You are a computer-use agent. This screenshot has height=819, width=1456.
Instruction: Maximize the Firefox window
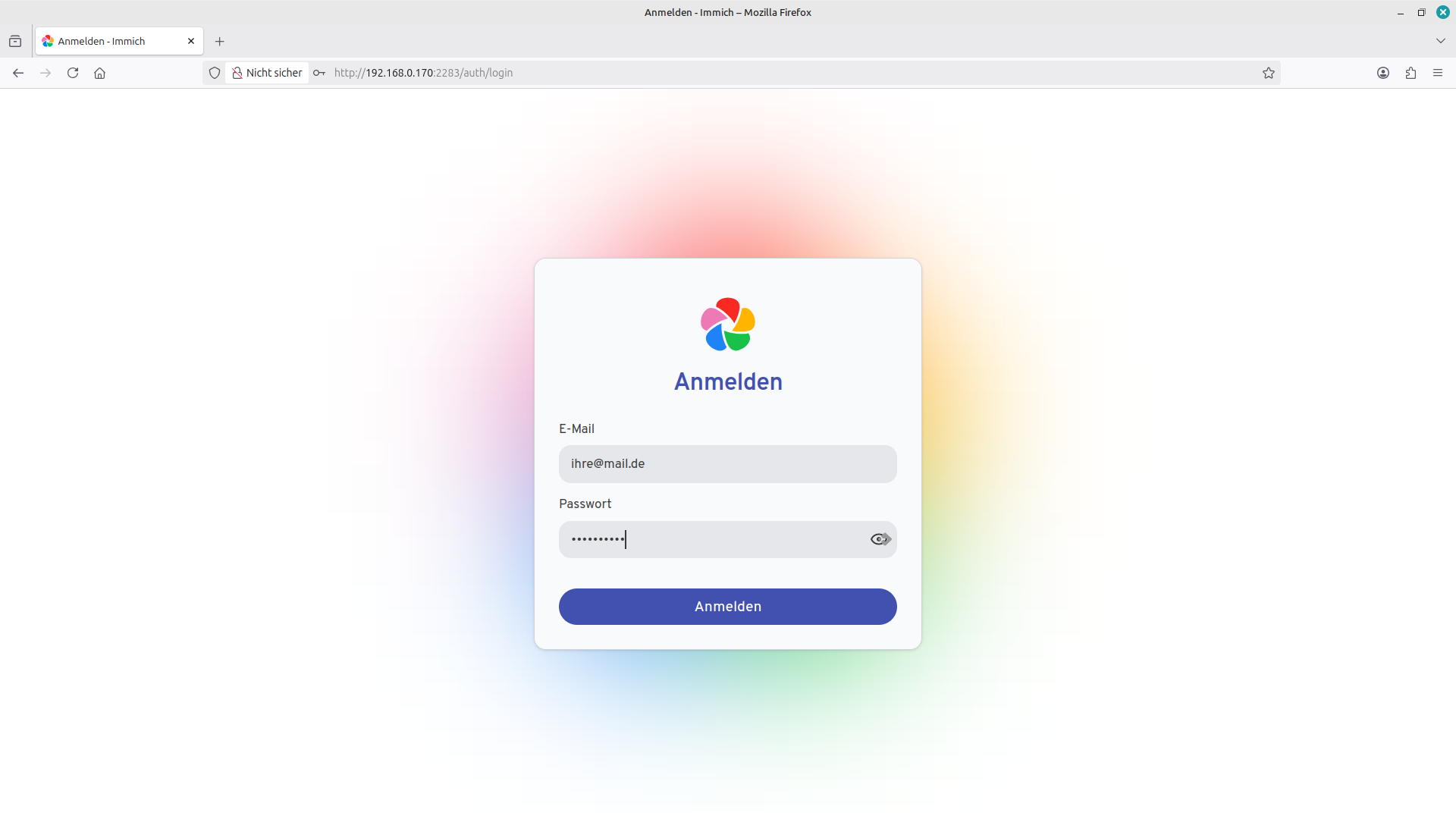point(1422,12)
